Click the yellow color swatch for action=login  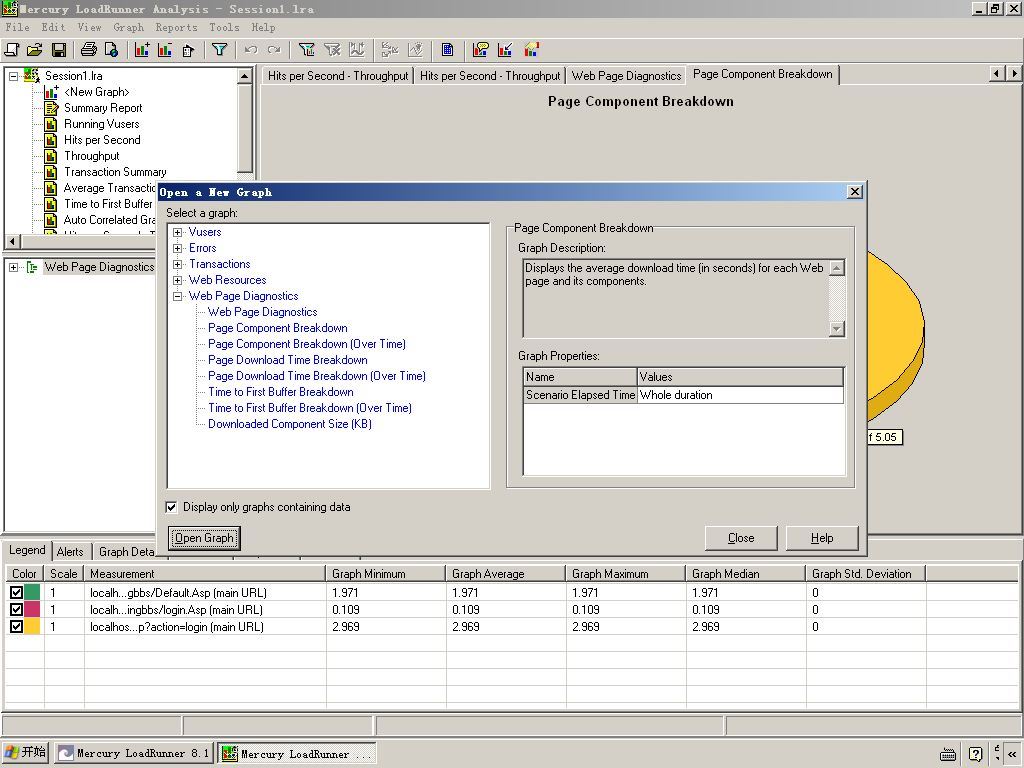[x=32, y=626]
